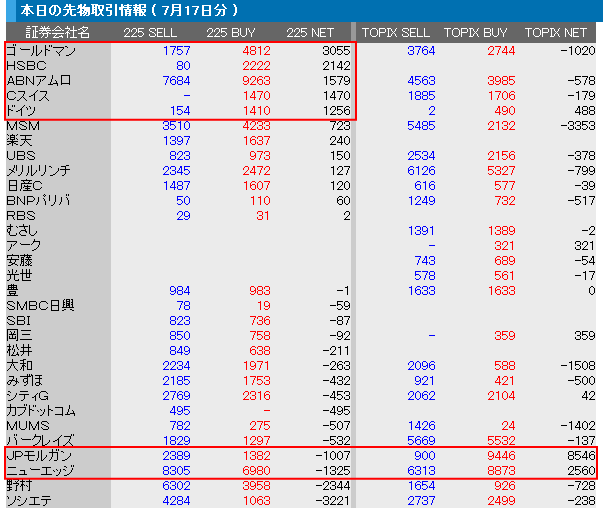Screen dimensions: 603x510
Task: Select the JPモルガン row name
Action: (x=39, y=455)
